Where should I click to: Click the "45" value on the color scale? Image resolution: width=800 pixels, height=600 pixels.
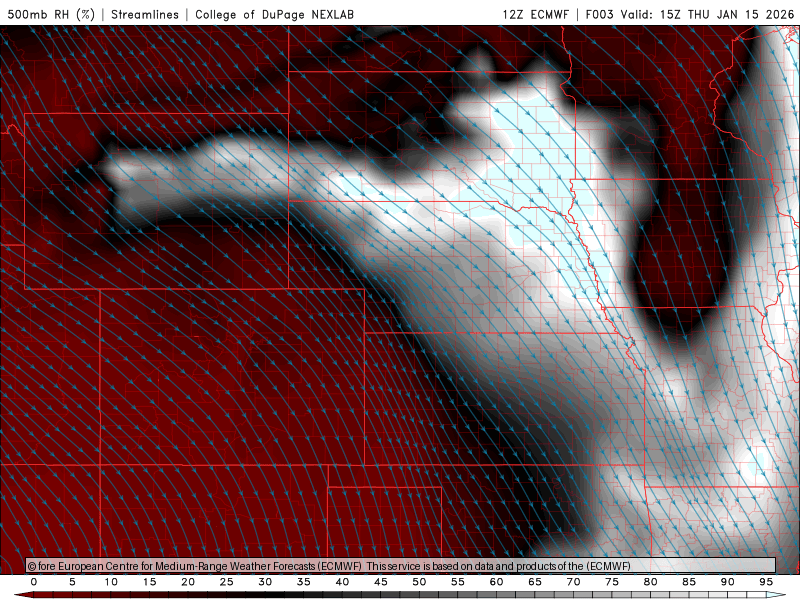click(x=381, y=582)
